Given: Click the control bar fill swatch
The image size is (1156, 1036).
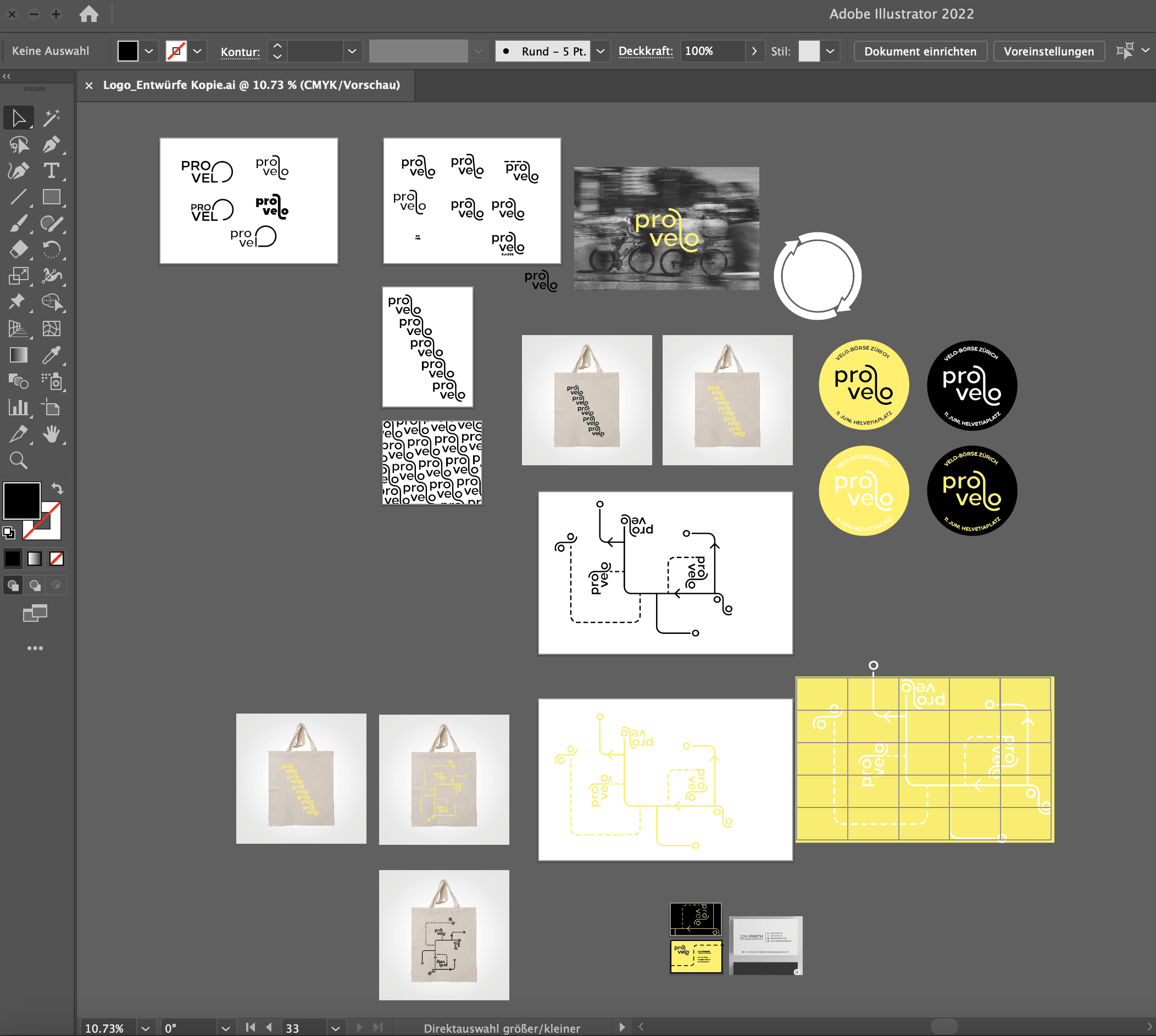Looking at the screenshot, I should pos(127,51).
